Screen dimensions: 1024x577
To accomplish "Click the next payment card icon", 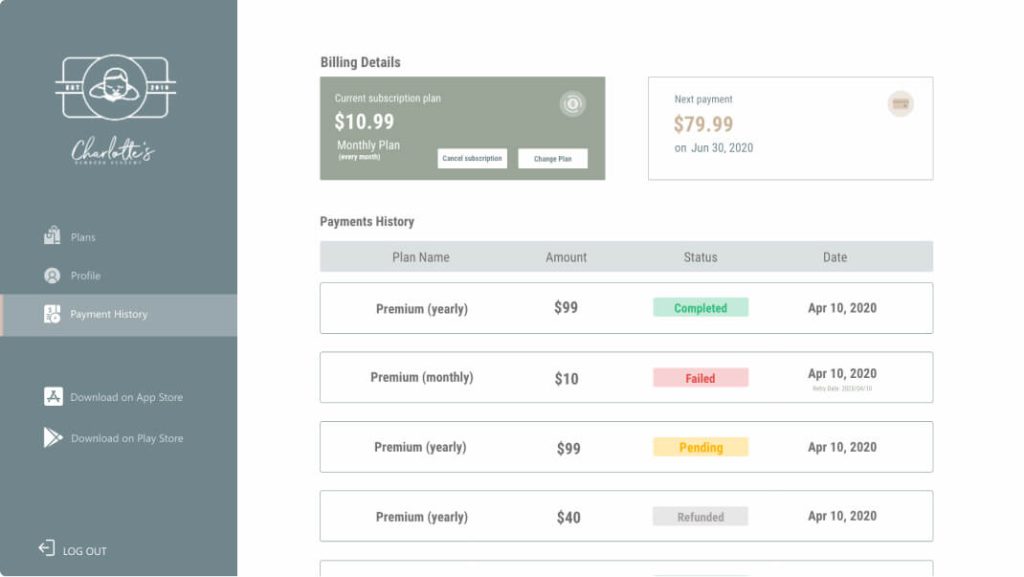I will 901,104.
